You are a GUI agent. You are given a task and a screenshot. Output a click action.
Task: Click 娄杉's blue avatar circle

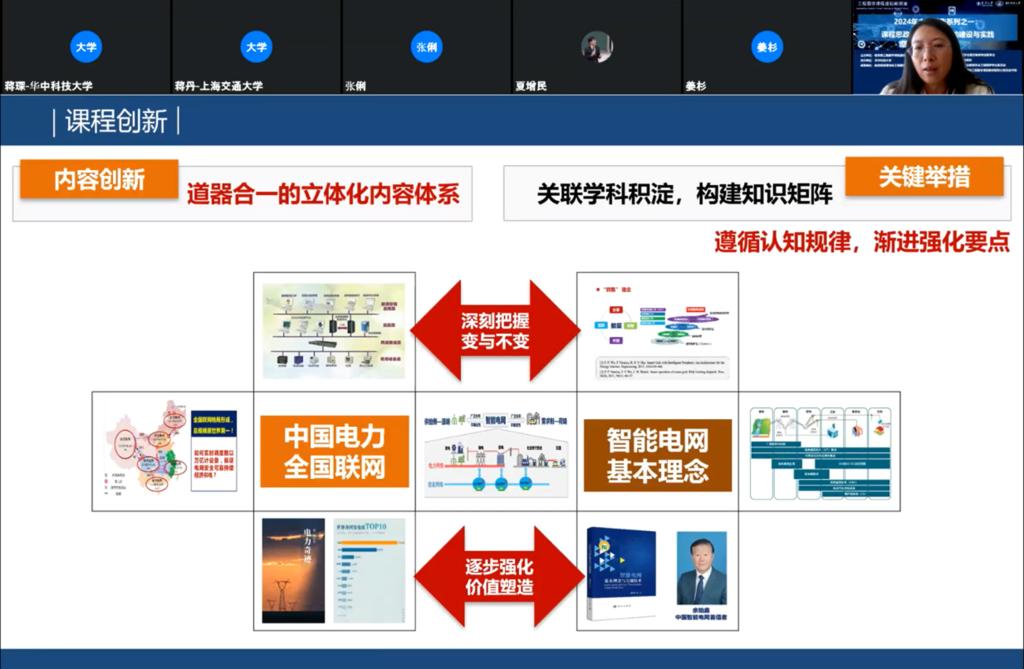[x=767, y=46]
